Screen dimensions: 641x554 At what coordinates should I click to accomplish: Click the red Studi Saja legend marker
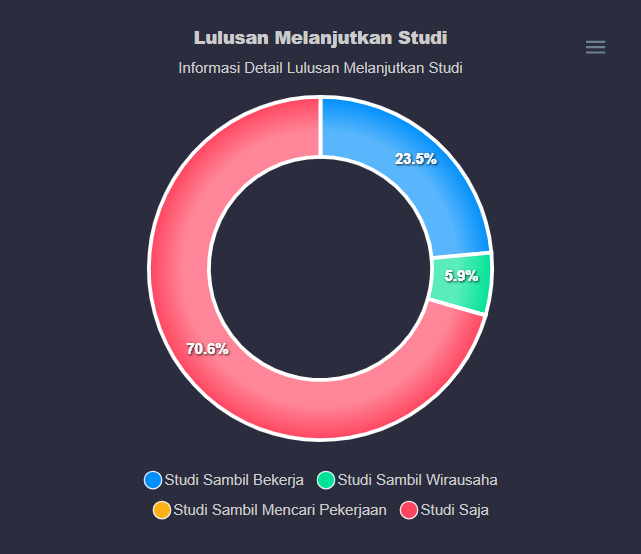click(408, 510)
